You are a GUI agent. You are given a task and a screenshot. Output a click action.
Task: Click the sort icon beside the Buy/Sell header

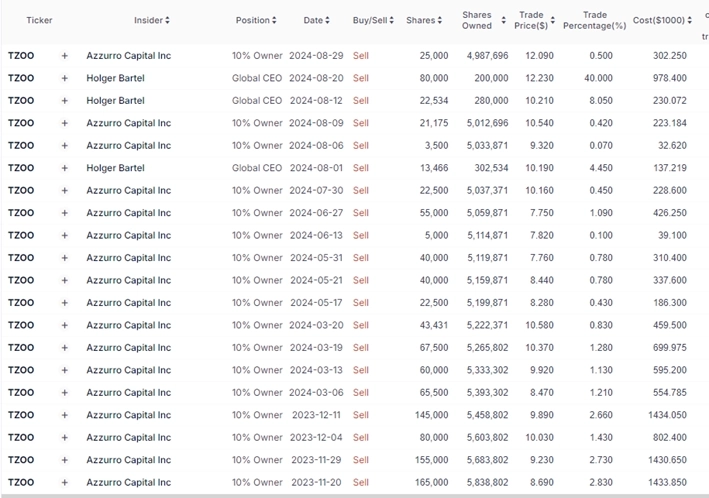pos(392,20)
